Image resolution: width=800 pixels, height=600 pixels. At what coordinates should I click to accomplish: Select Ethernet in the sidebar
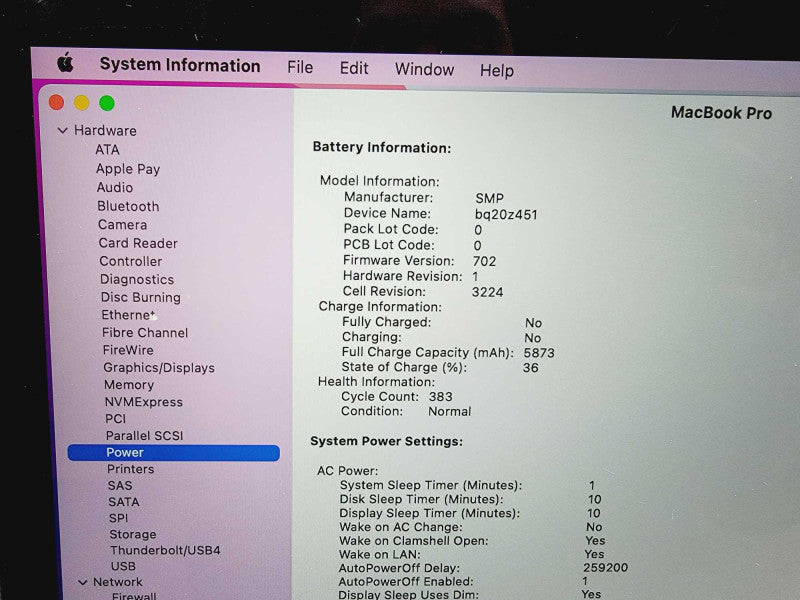click(x=128, y=315)
